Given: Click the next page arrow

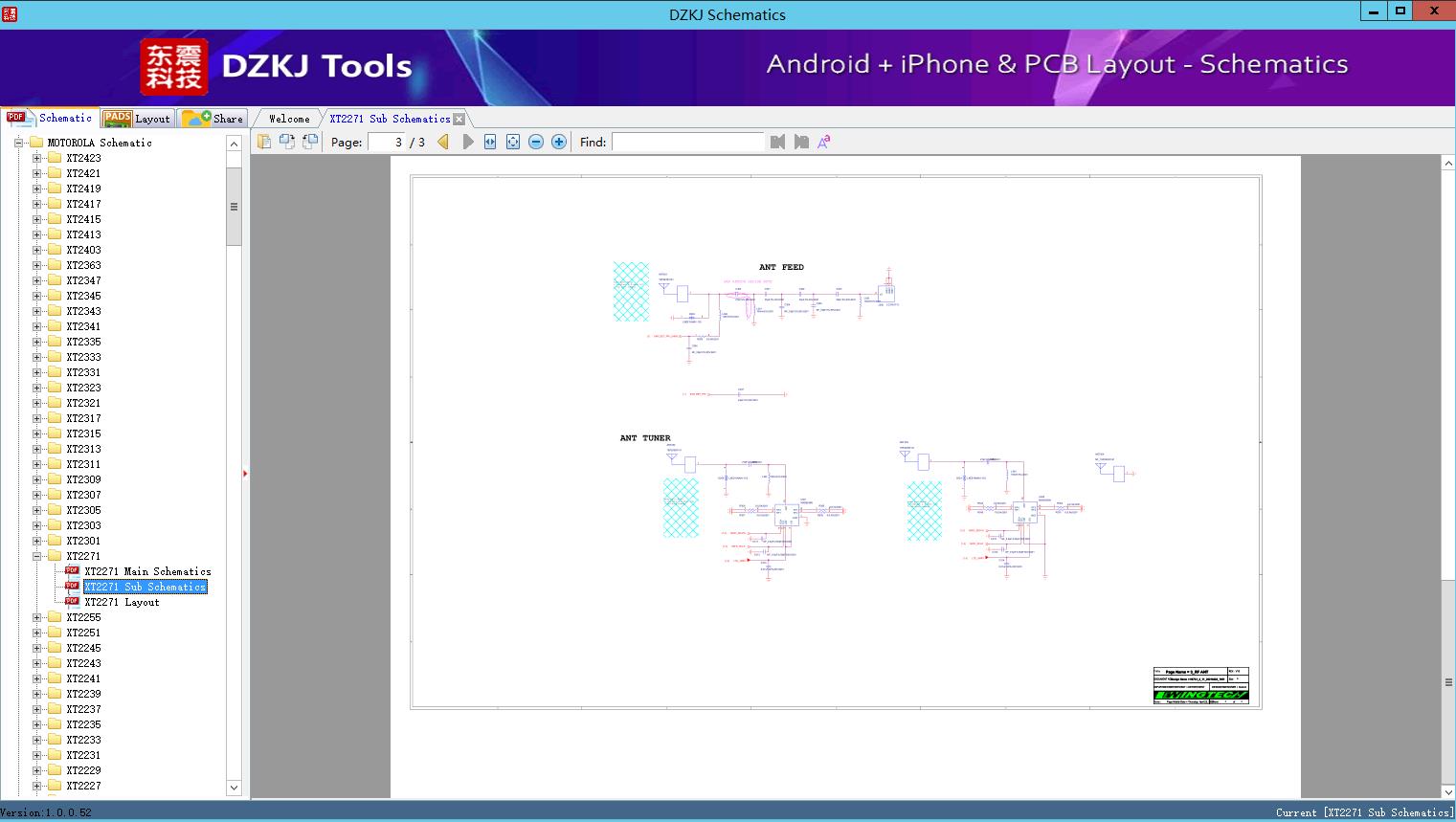Looking at the screenshot, I should 468,142.
